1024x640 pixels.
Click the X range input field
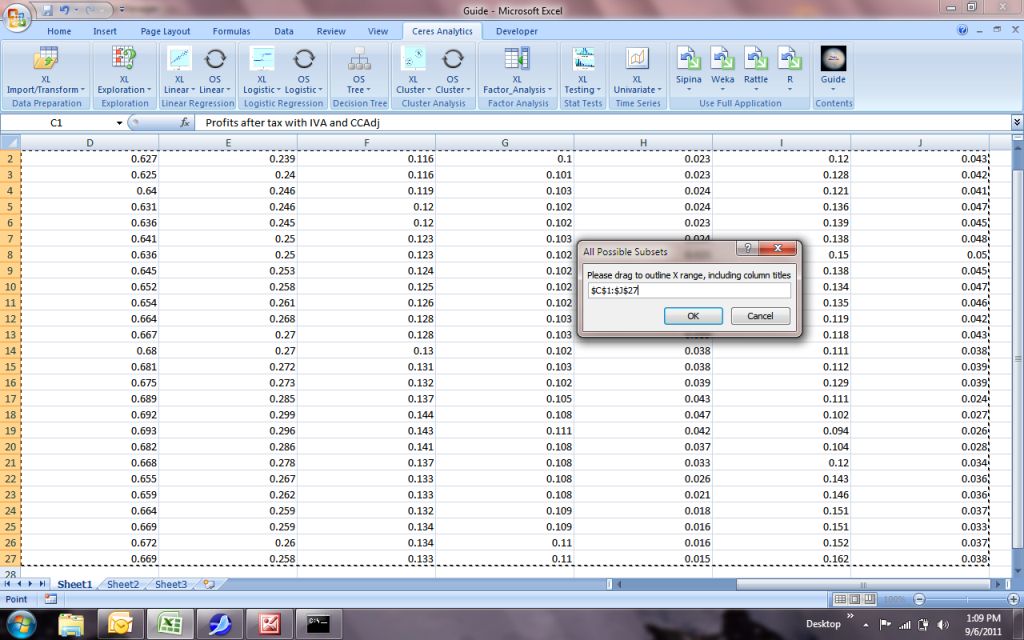point(688,291)
